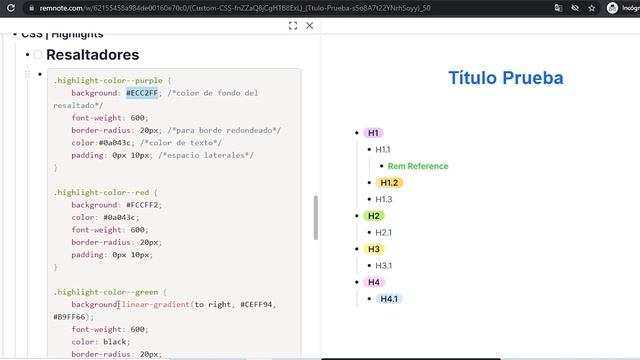Click the yellow highlighted H3 item

pos(374,249)
